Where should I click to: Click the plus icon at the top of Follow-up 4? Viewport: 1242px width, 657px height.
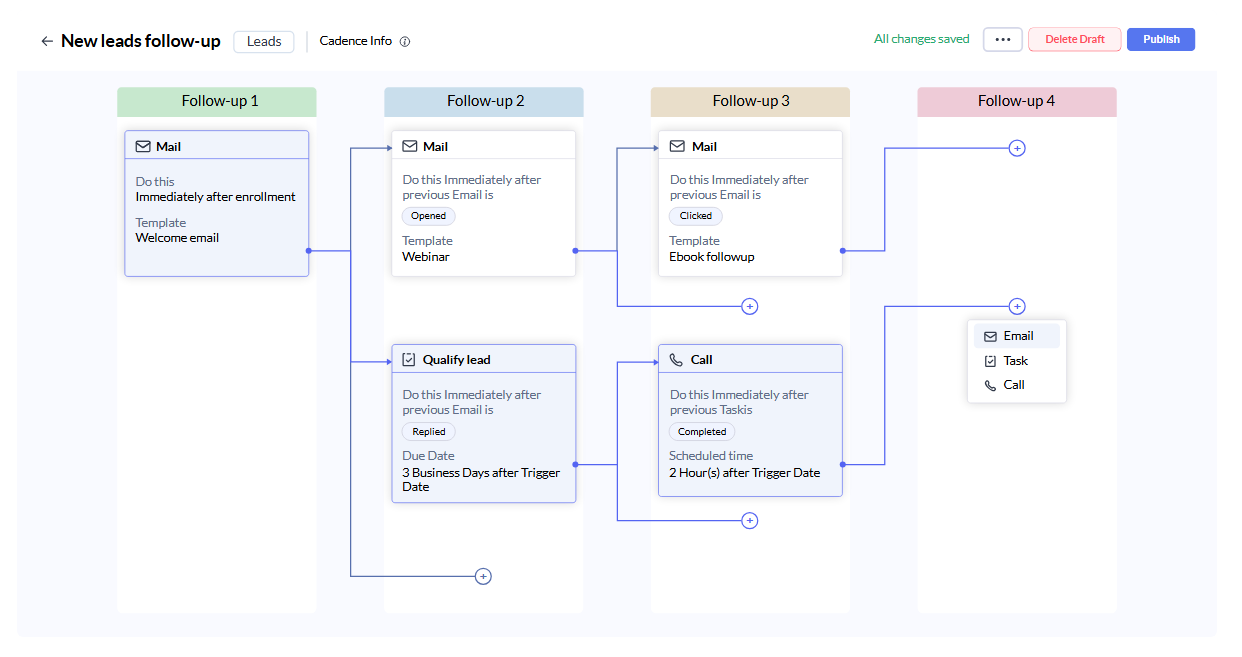click(1017, 148)
